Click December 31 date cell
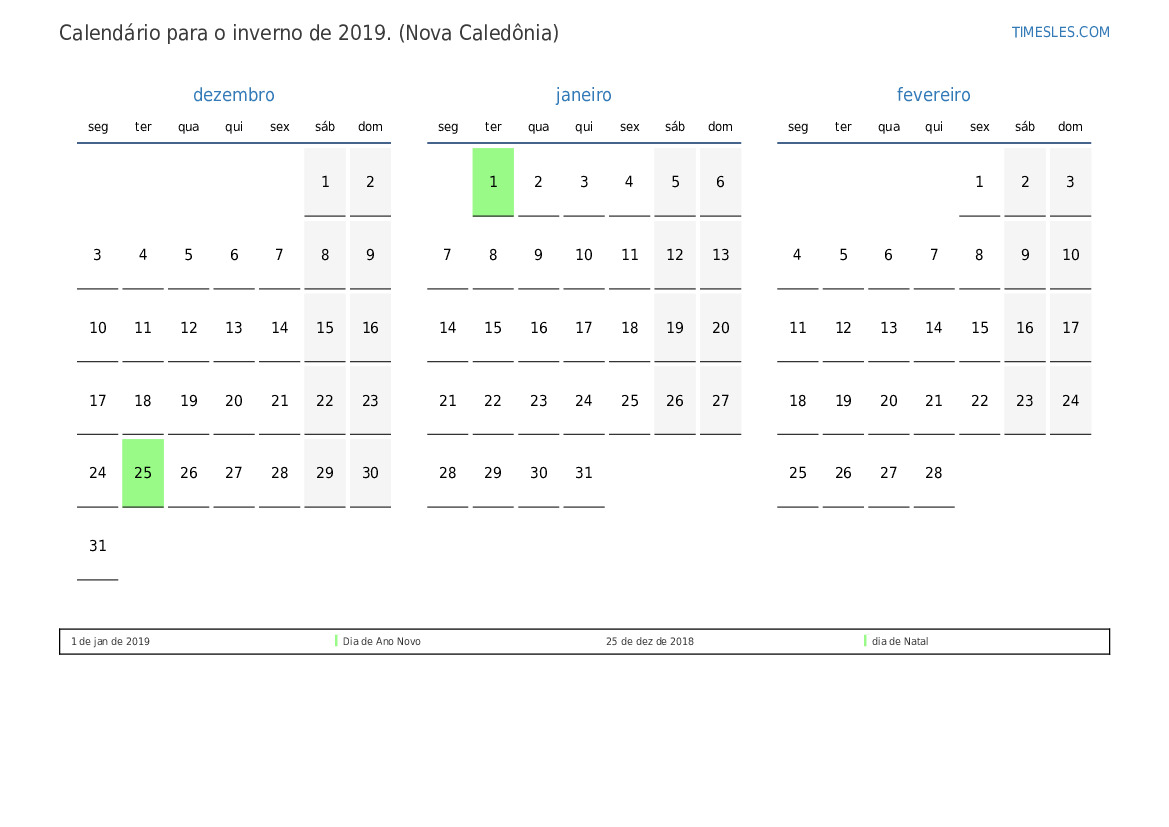Image resolution: width=1169 pixels, height=827 pixels. point(98,546)
